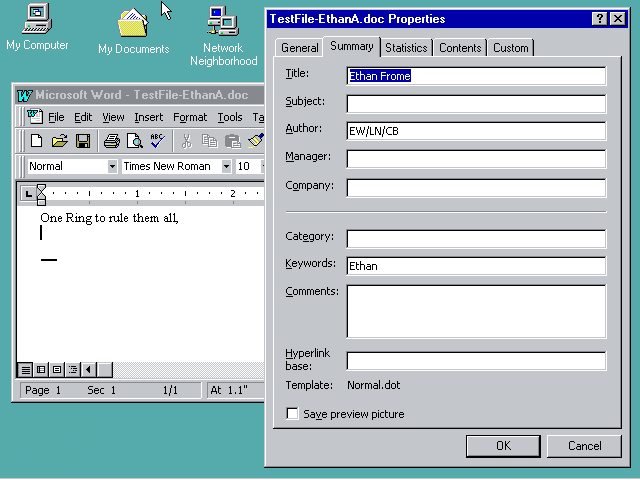
Task: Open the Insert menu in Word
Action: tap(149, 117)
